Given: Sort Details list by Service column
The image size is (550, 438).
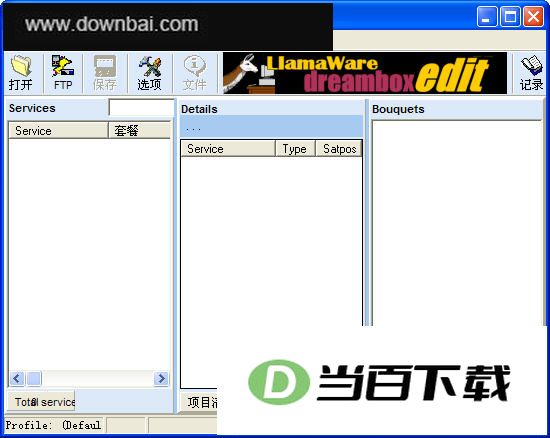Looking at the screenshot, I should [x=228, y=149].
